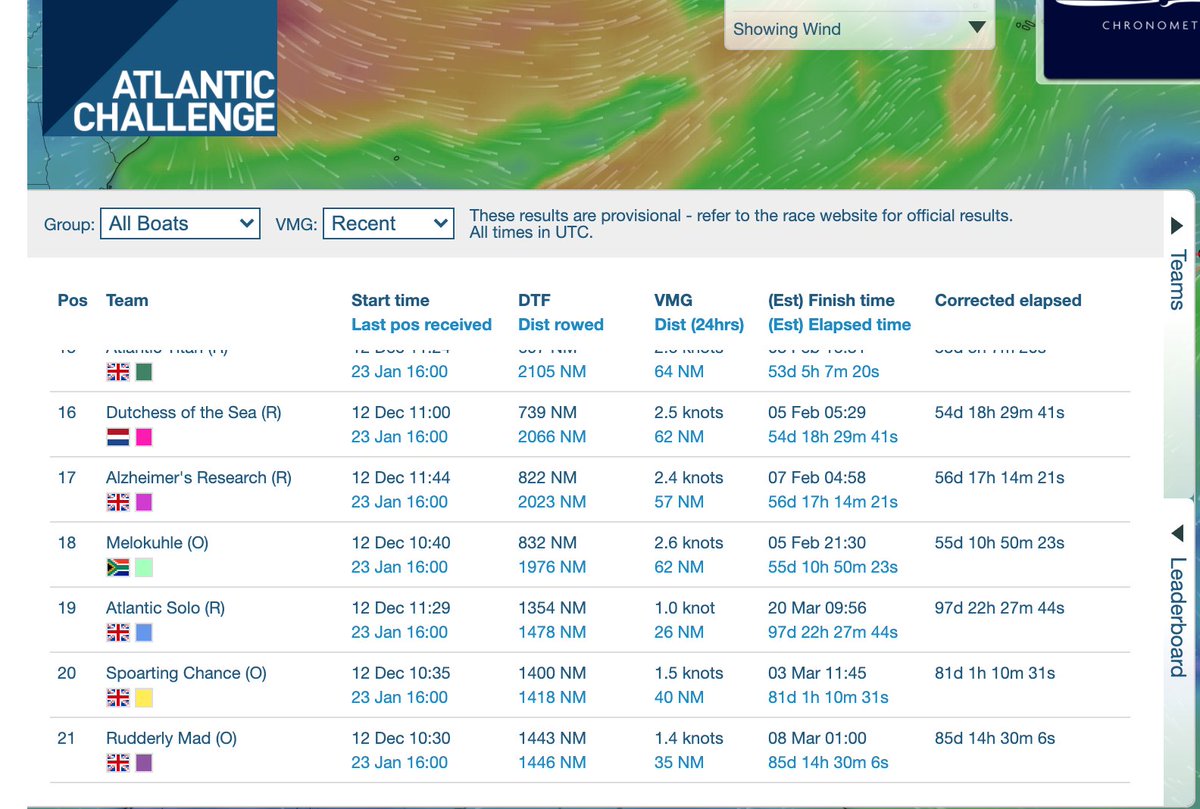The width and height of the screenshot is (1200, 809).
Task: Select team Melokuhle (O)
Action: click(x=157, y=542)
